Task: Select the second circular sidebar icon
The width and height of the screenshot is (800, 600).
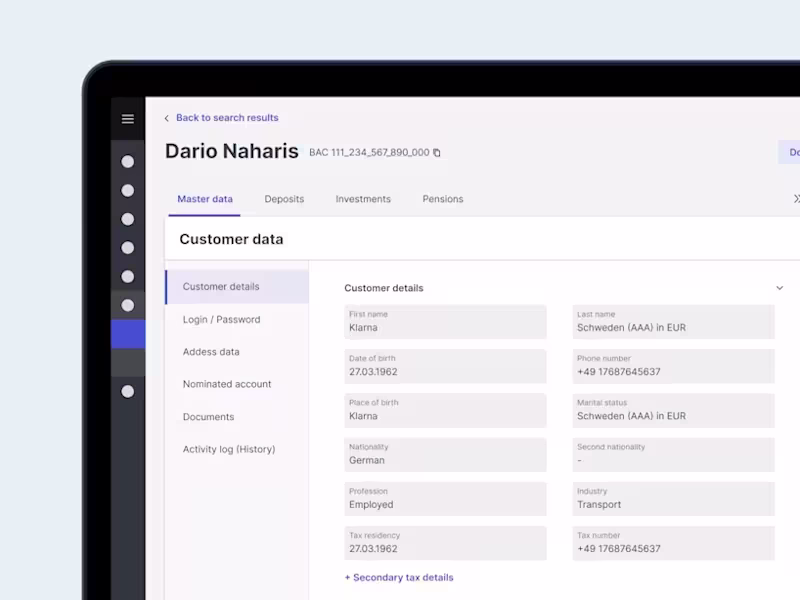Action: tap(127, 190)
